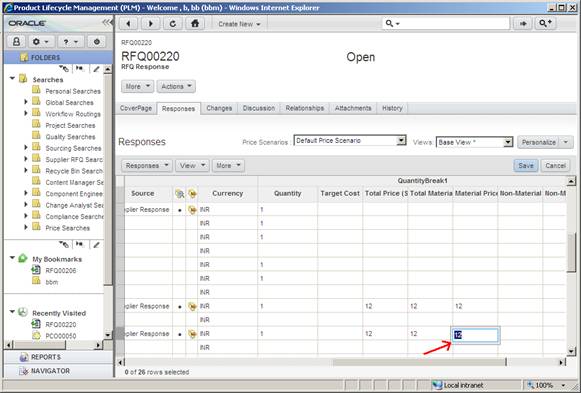Viewport: 581px width, 393px height.
Task: Switch to the CoverPage tab
Action: pos(136,108)
